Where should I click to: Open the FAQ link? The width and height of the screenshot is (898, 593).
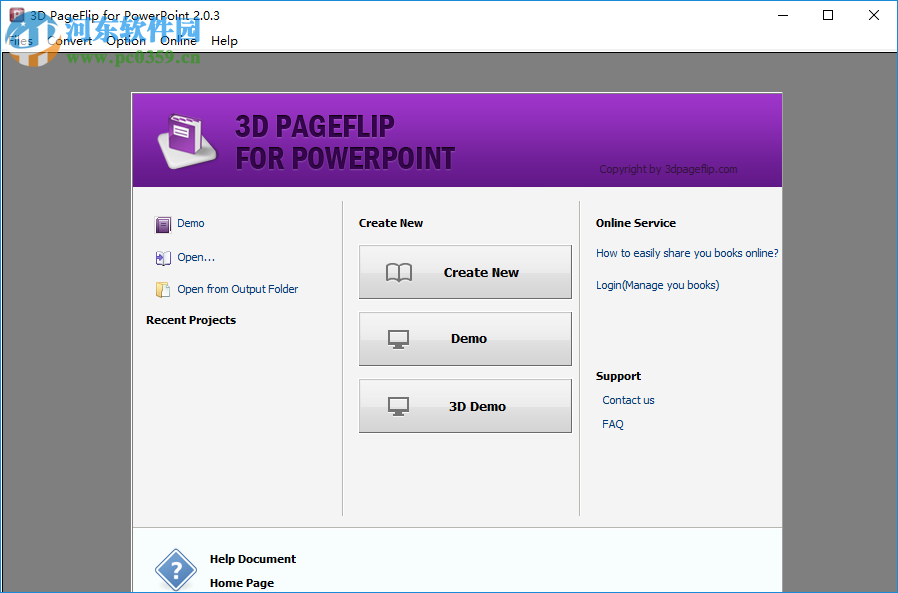pos(612,423)
